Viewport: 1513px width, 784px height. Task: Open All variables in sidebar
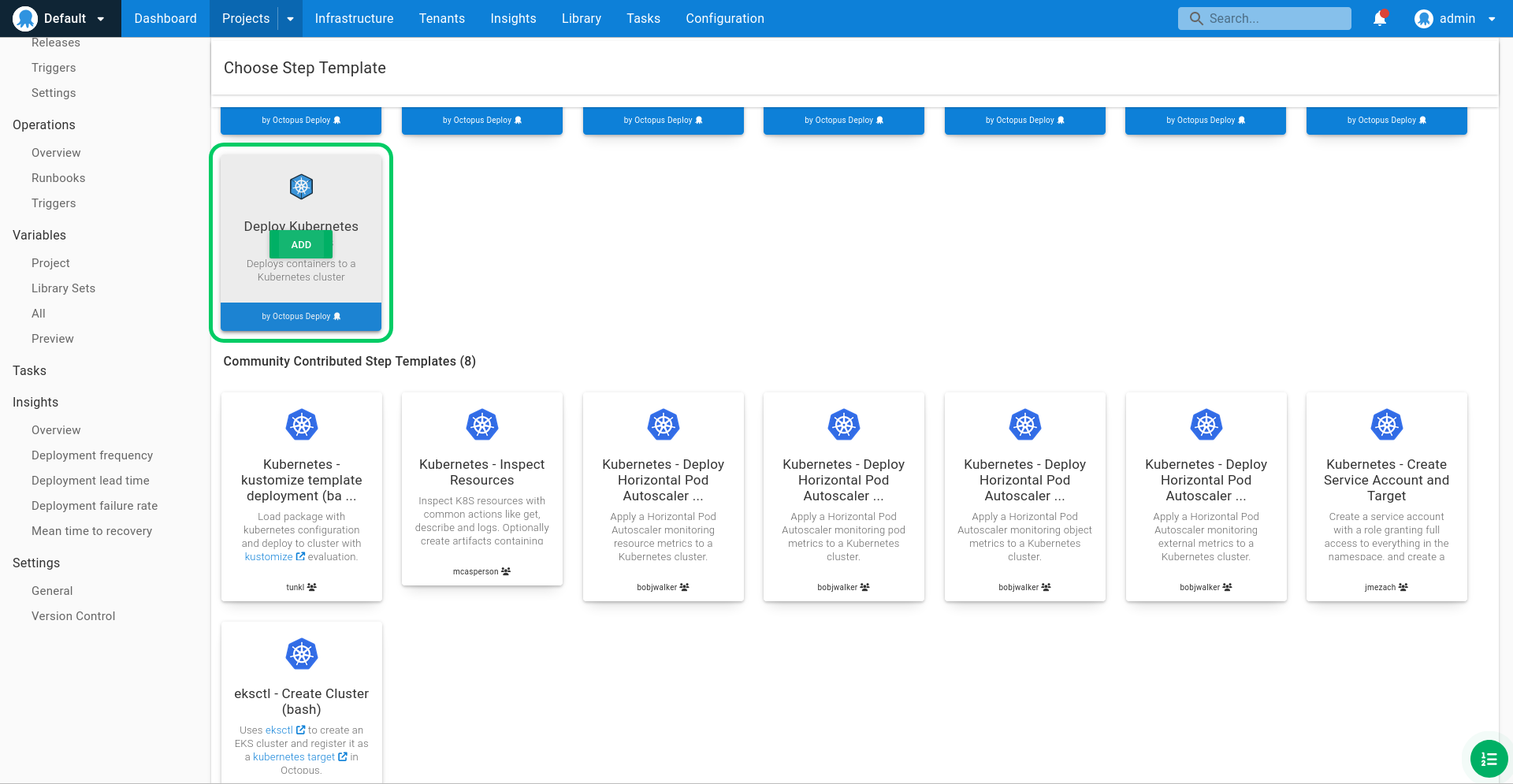(39, 314)
